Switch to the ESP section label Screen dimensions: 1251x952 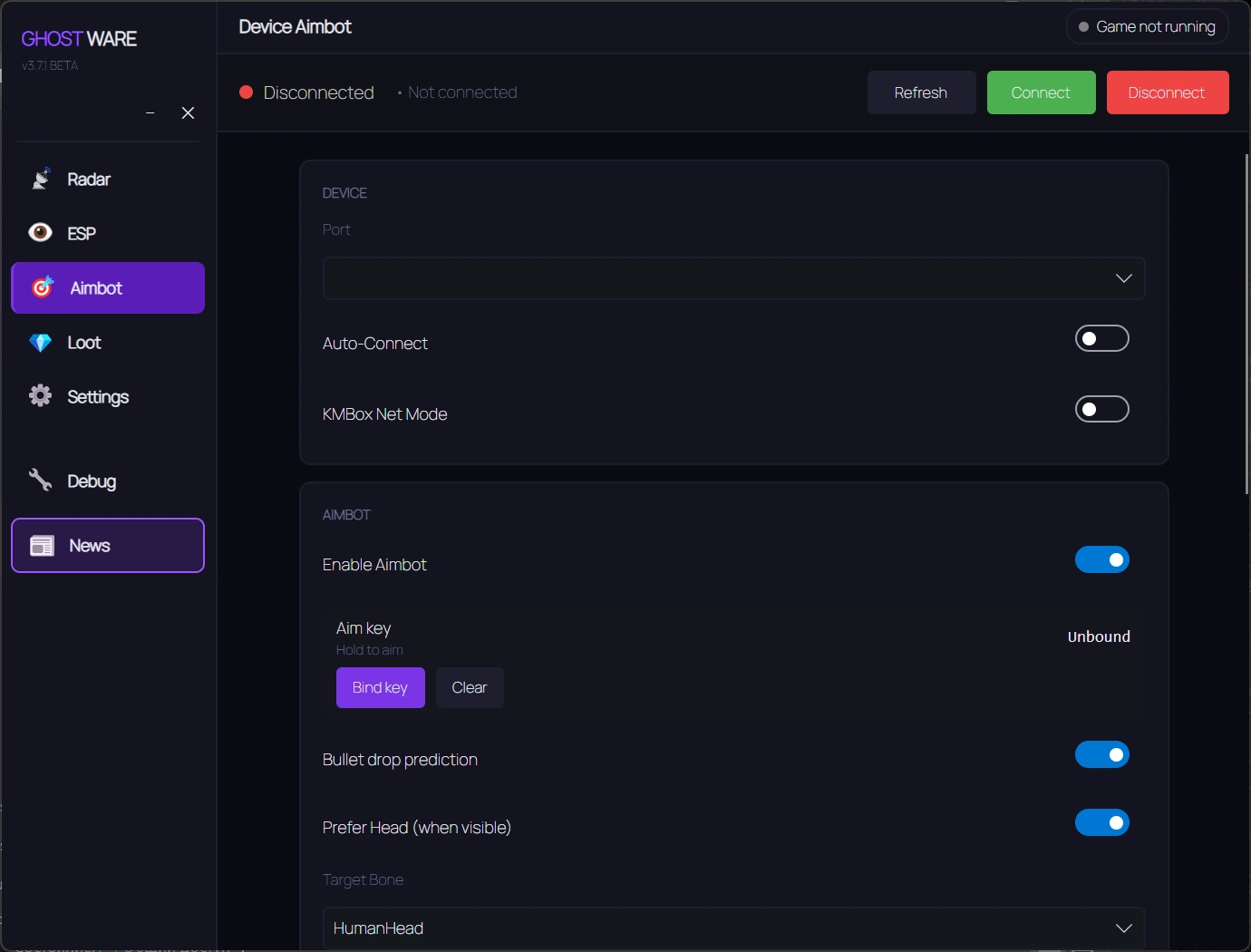click(82, 234)
